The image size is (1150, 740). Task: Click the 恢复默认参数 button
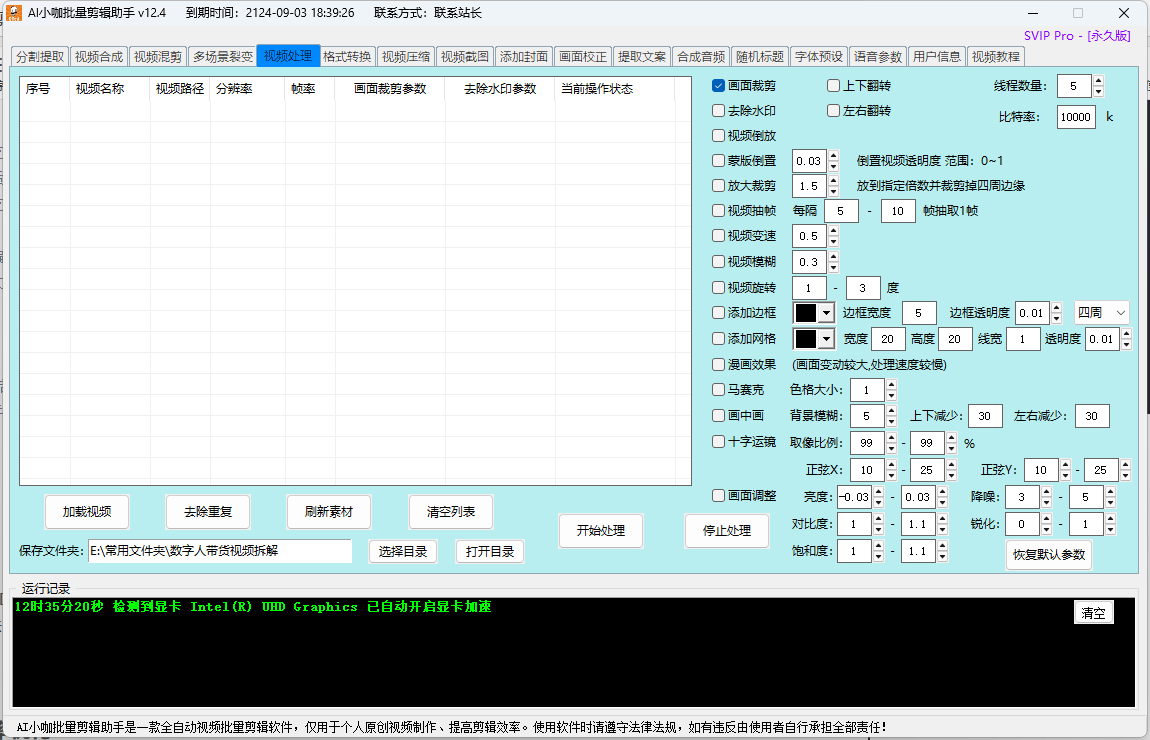click(x=1049, y=554)
